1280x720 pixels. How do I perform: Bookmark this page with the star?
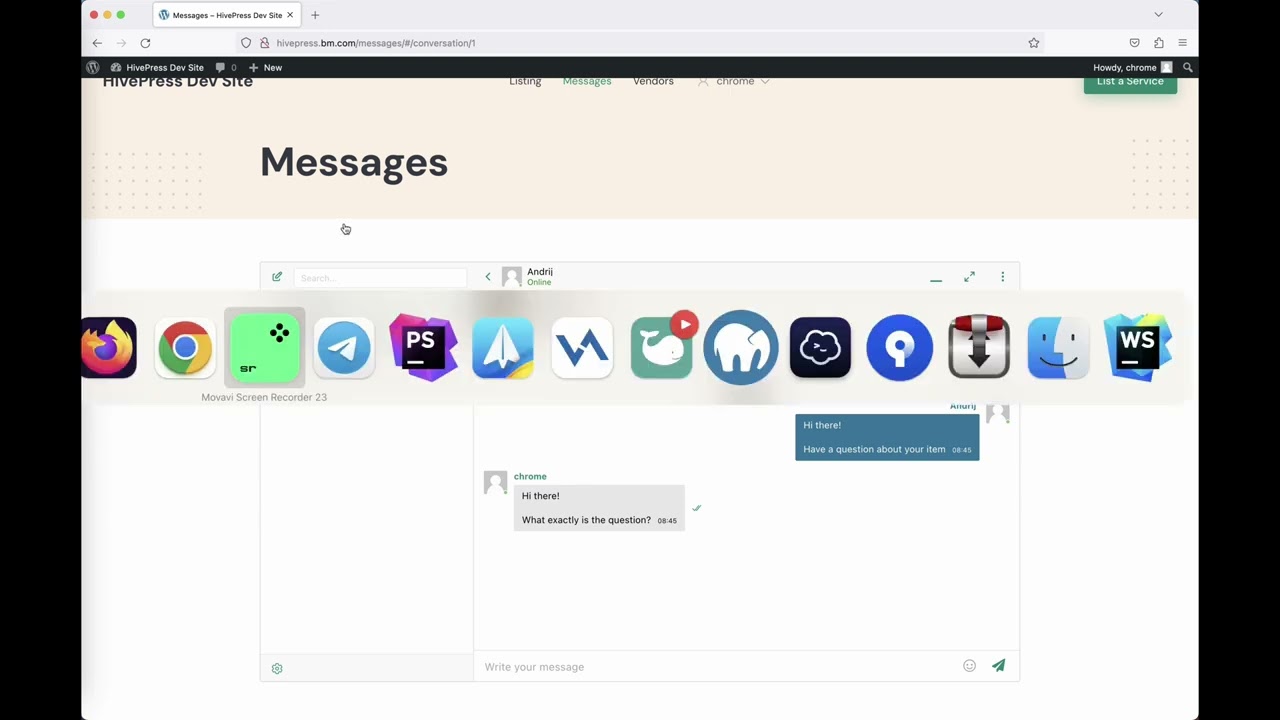point(1034,43)
